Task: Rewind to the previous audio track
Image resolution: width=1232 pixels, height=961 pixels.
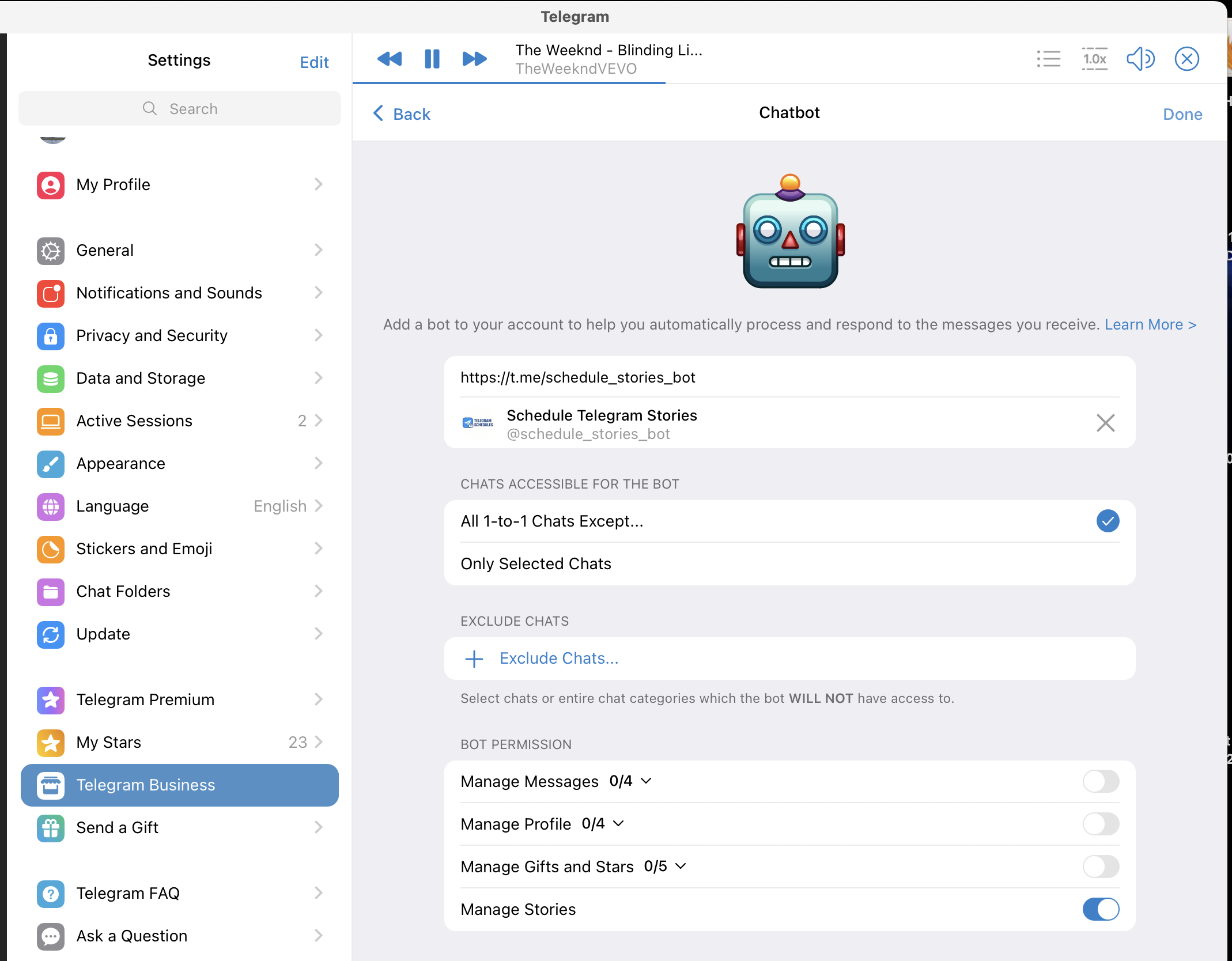Action: (390, 59)
